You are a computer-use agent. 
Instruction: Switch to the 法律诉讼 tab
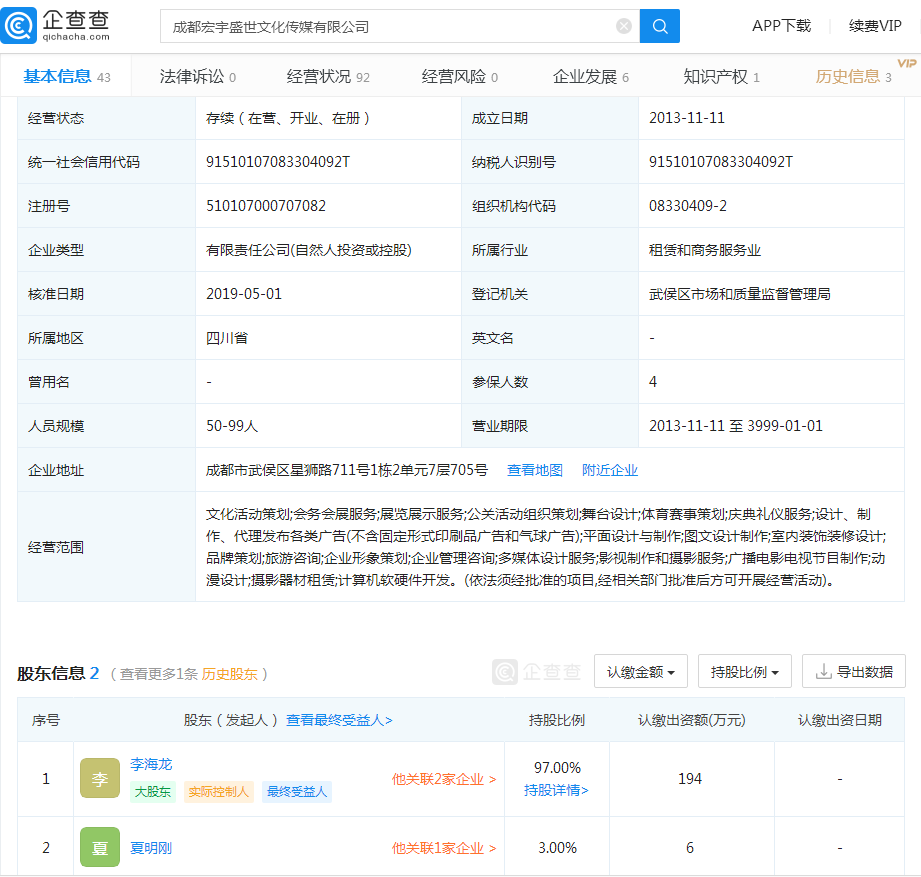[198, 76]
